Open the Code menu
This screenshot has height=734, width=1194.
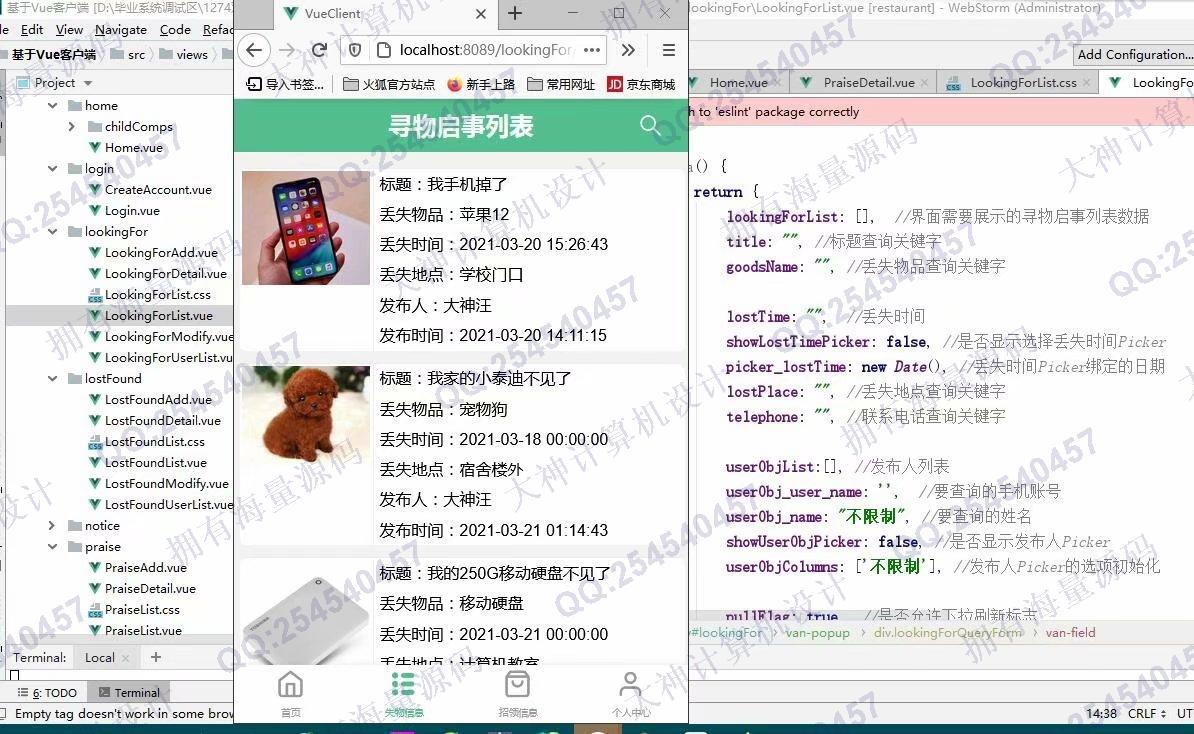(175, 30)
